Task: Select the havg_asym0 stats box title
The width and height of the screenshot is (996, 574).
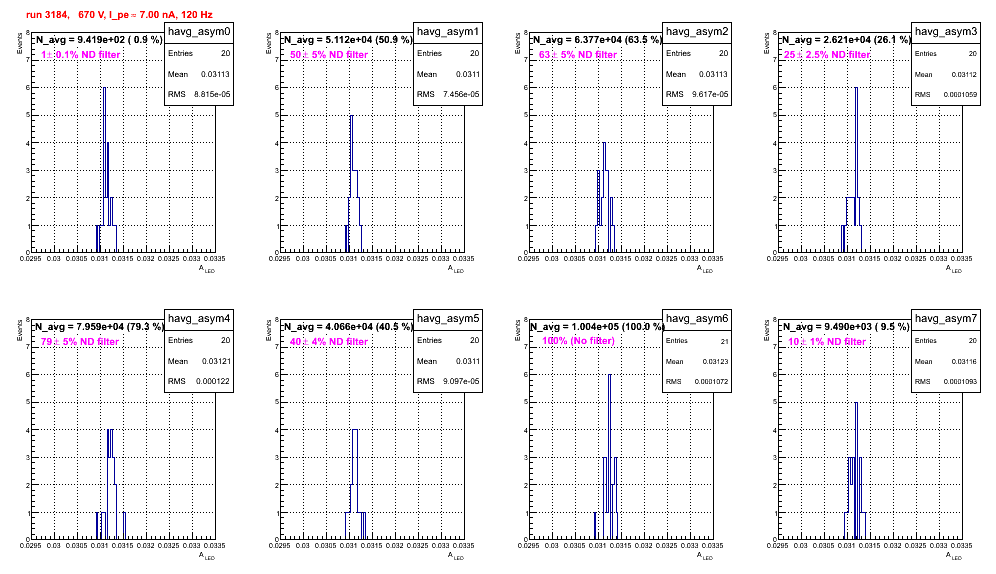Action: pos(199,32)
